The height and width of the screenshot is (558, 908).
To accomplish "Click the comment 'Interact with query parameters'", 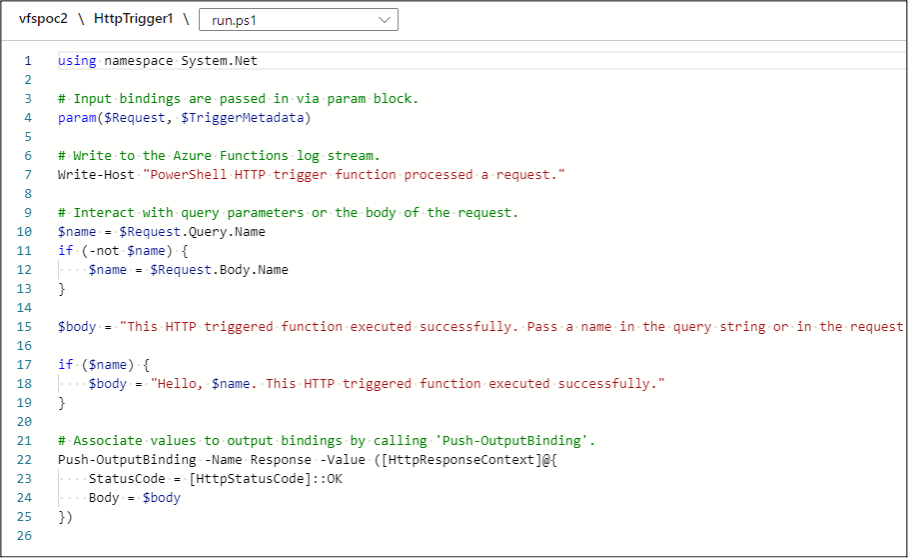I will click(288, 212).
